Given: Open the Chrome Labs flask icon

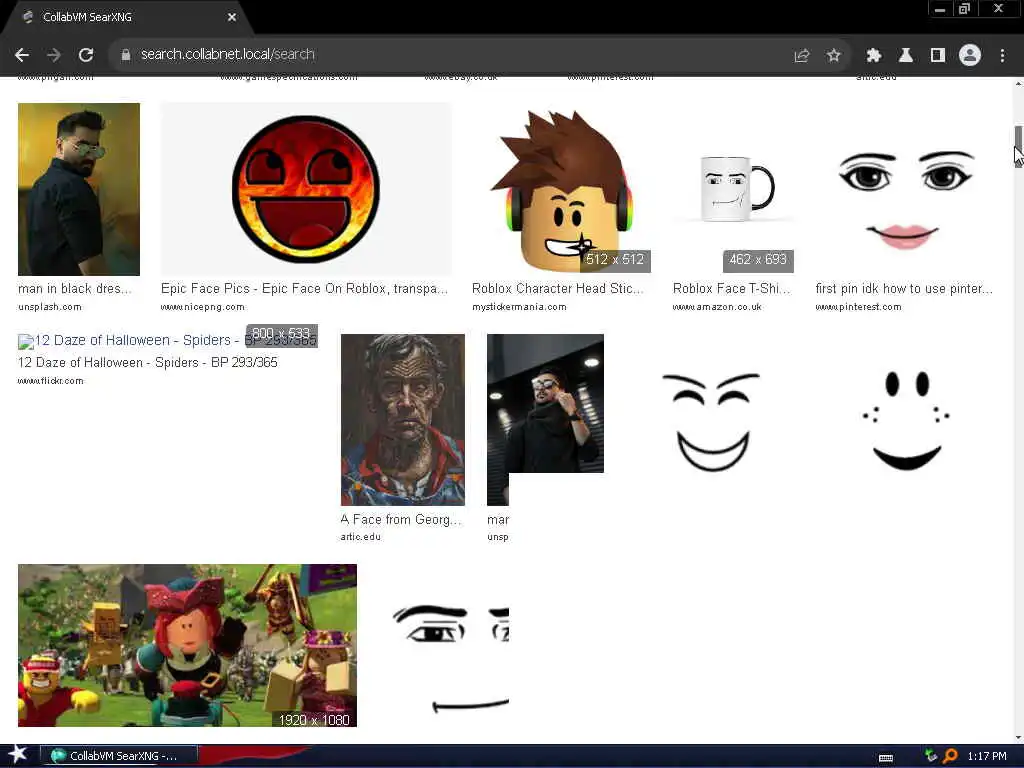Looking at the screenshot, I should [x=906, y=56].
